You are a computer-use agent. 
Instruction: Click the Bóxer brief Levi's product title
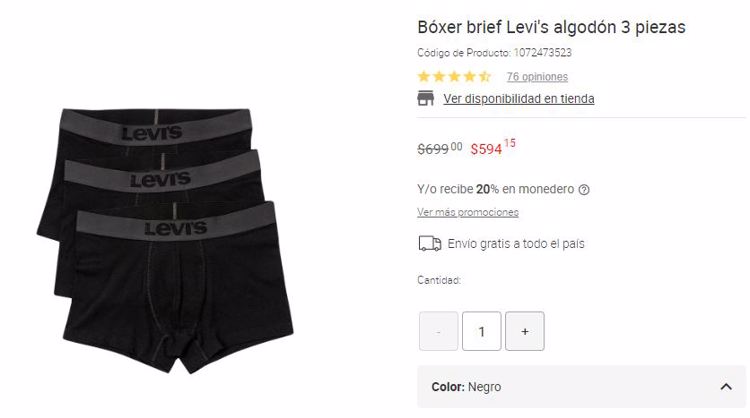click(551, 27)
